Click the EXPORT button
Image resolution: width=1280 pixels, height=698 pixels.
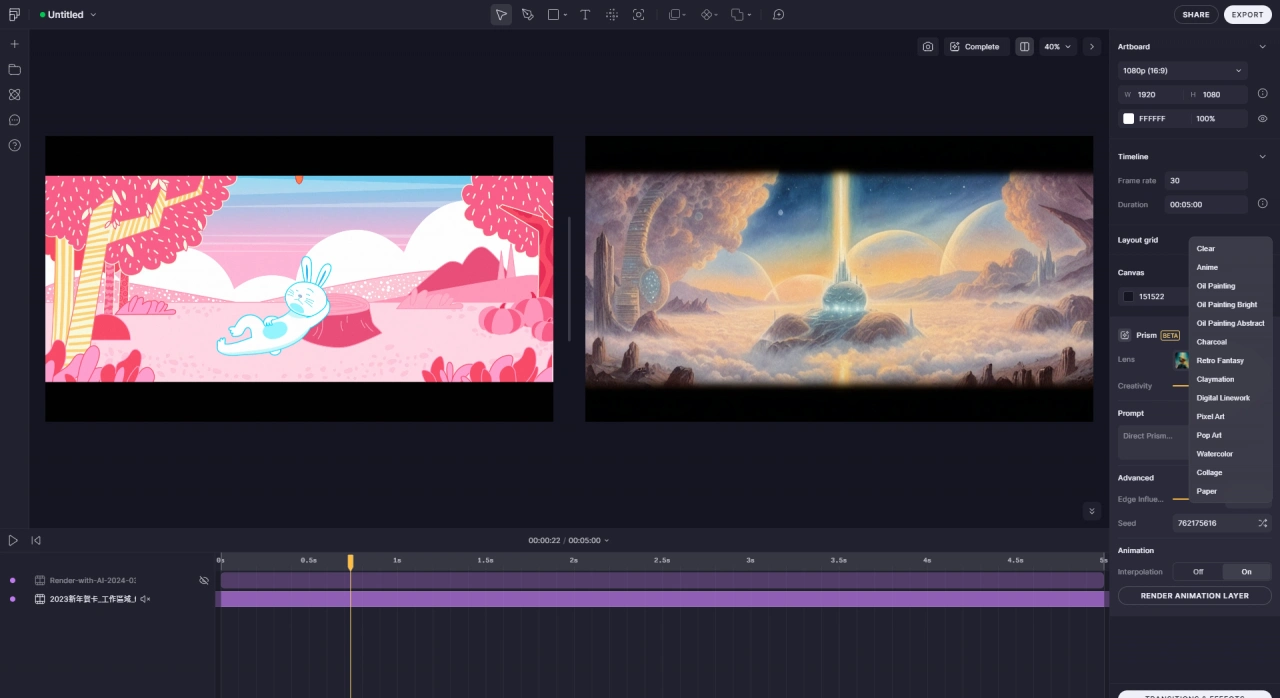point(1247,15)
